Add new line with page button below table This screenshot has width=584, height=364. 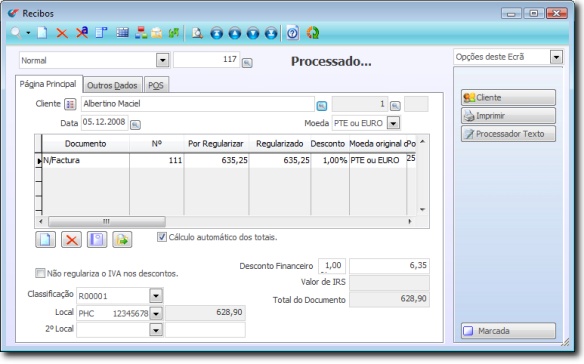(45, 240)
